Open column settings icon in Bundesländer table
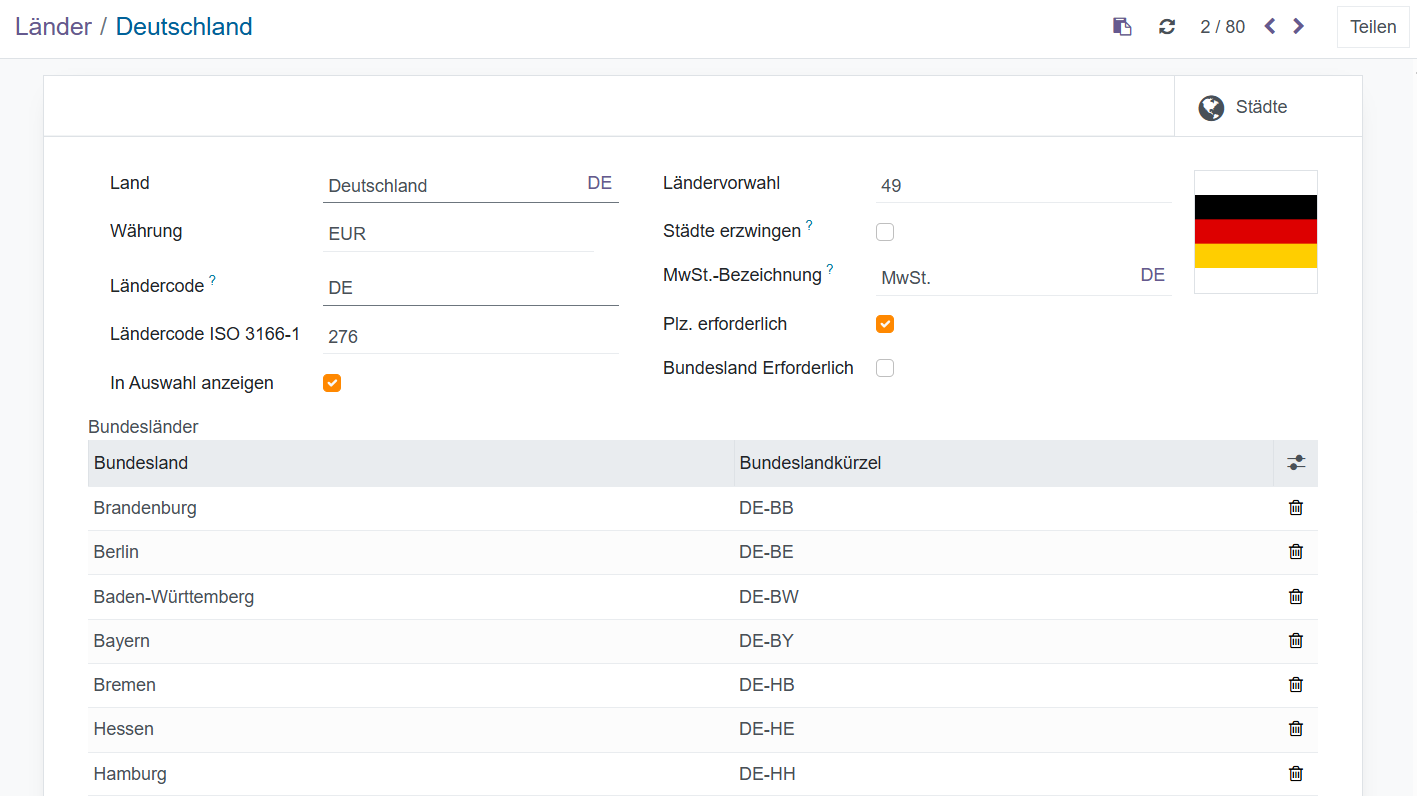1417x796 pixels. tap(1296, 463)
